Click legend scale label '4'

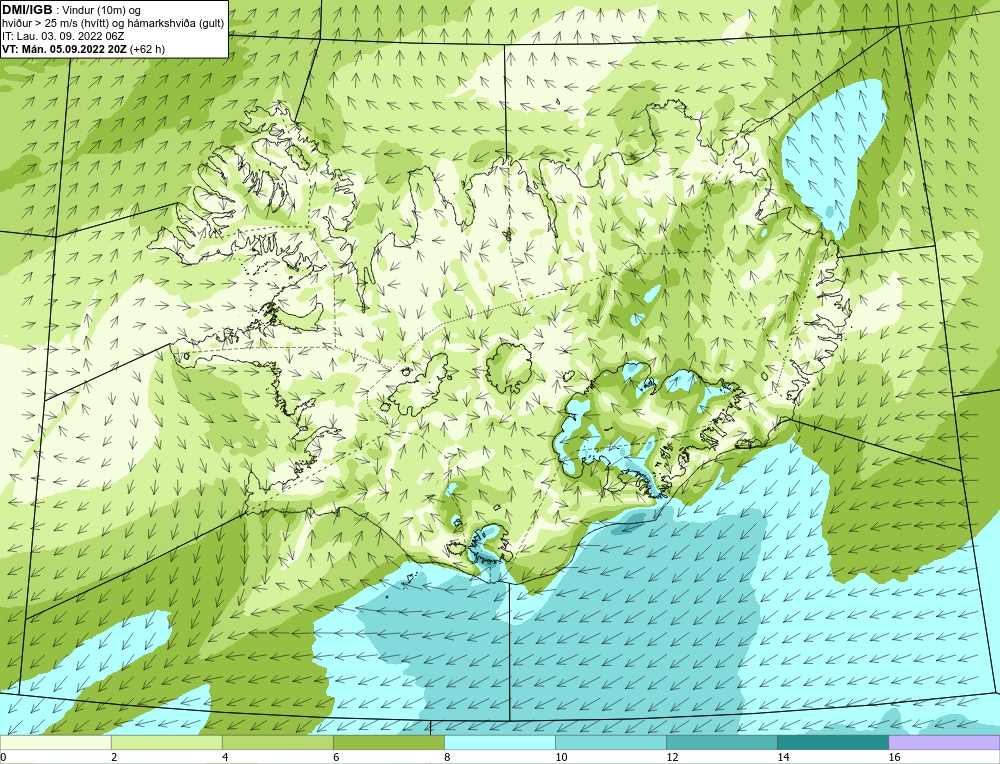click(x=225, y=757)
